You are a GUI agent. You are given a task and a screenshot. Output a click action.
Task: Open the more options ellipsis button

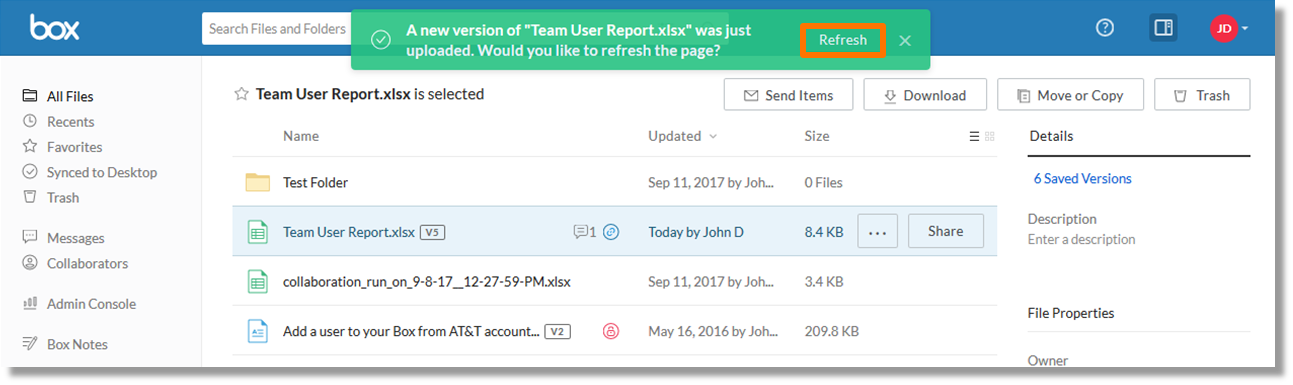(878, 232)
